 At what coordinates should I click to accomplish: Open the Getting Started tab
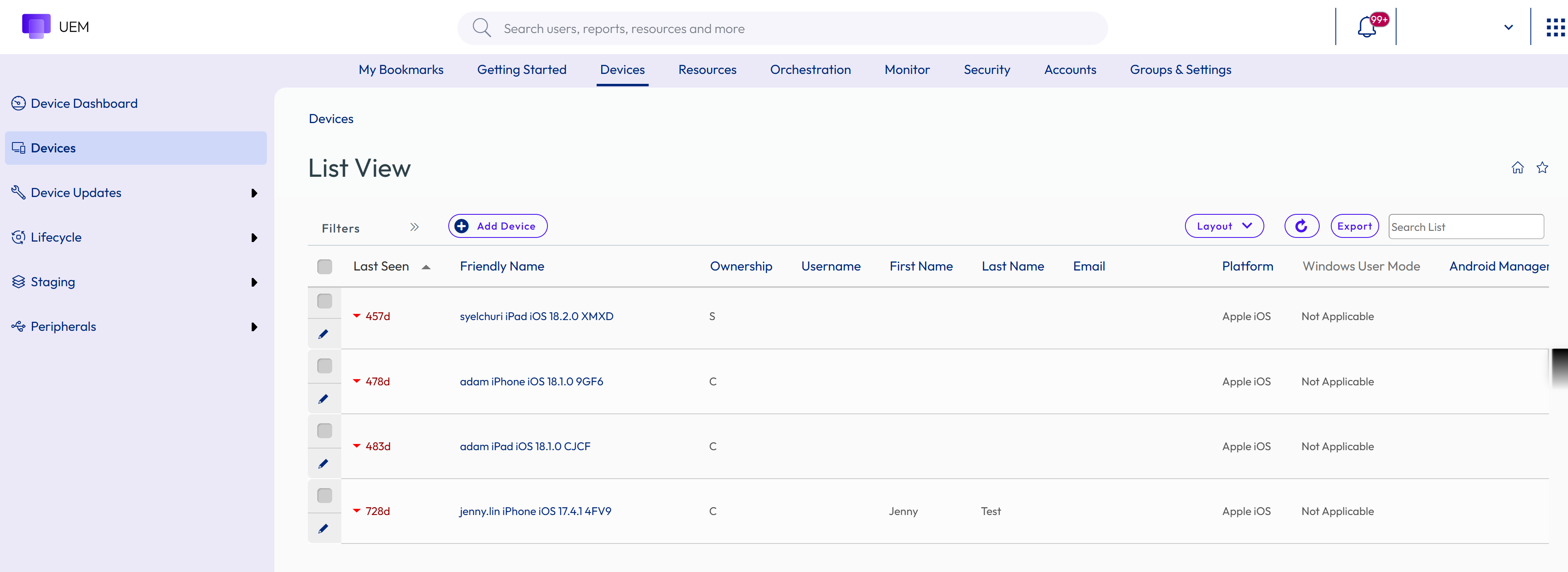click(x=522, y=70)
